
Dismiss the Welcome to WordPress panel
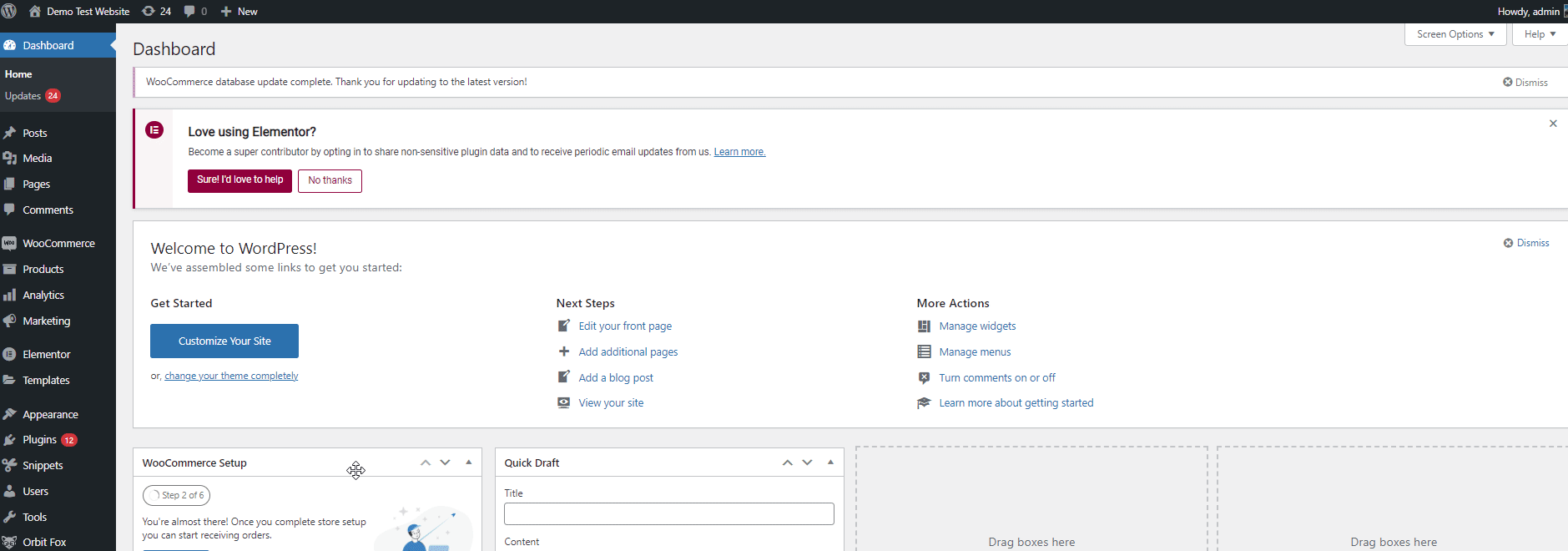[x=1526, y=243]
